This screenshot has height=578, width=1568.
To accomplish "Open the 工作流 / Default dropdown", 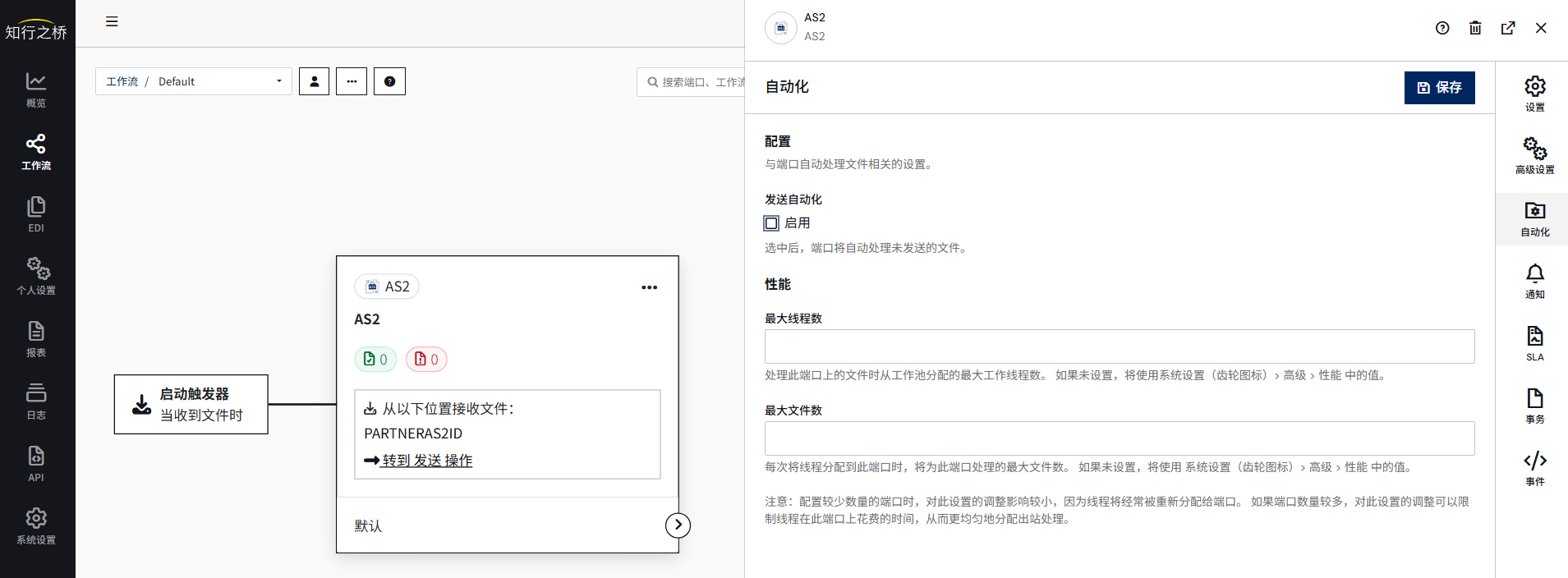I will (x=194, y=81).
